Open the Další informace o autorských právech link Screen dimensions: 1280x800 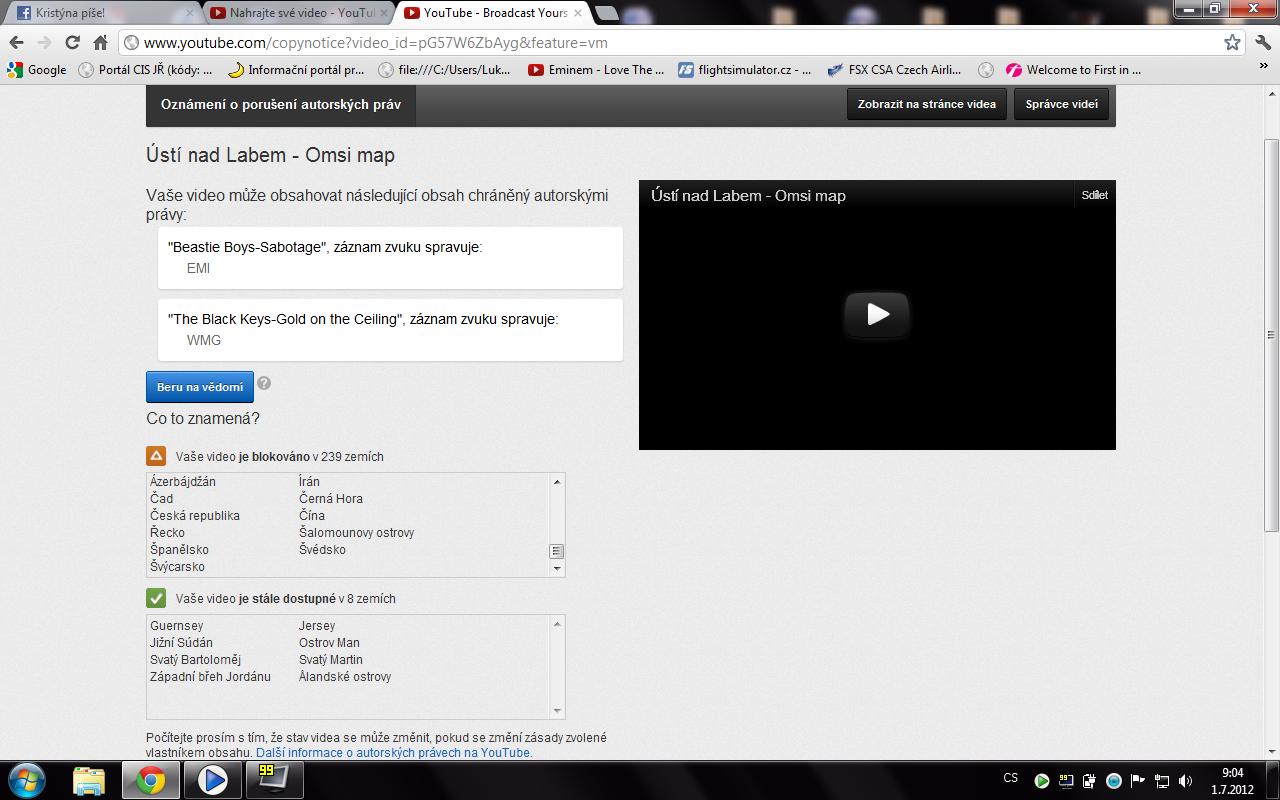pyautogui.click(x=393, y=753)
